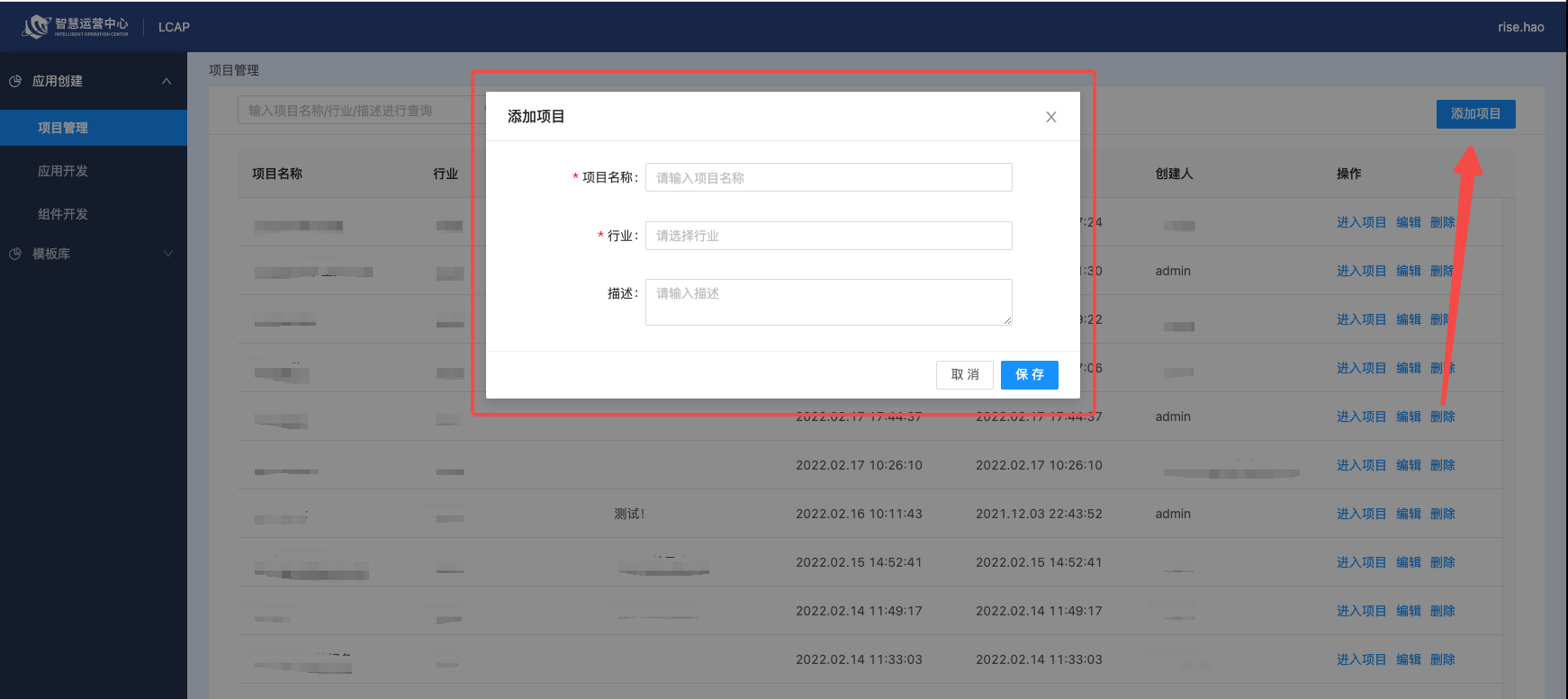The height and width of the screenshot is (699, 1568).
Task: Click 编辑 for 2022.02.14 11:49:17 row
Action: tap(1409, 611)
